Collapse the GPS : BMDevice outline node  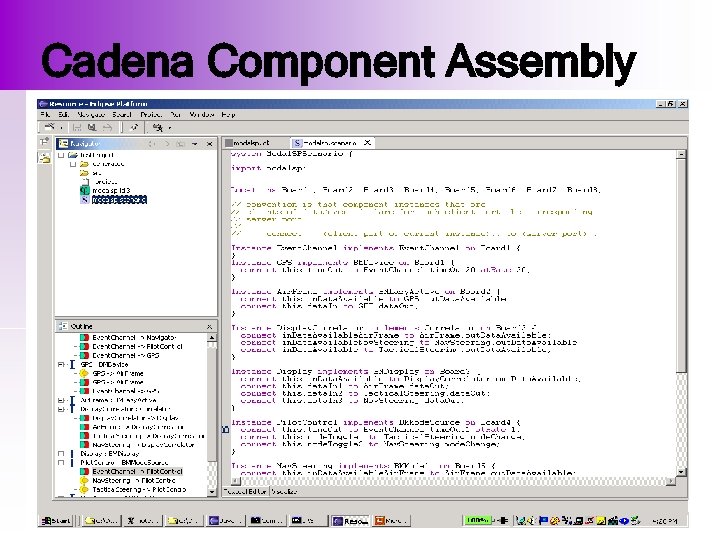[x=61, y=365]
